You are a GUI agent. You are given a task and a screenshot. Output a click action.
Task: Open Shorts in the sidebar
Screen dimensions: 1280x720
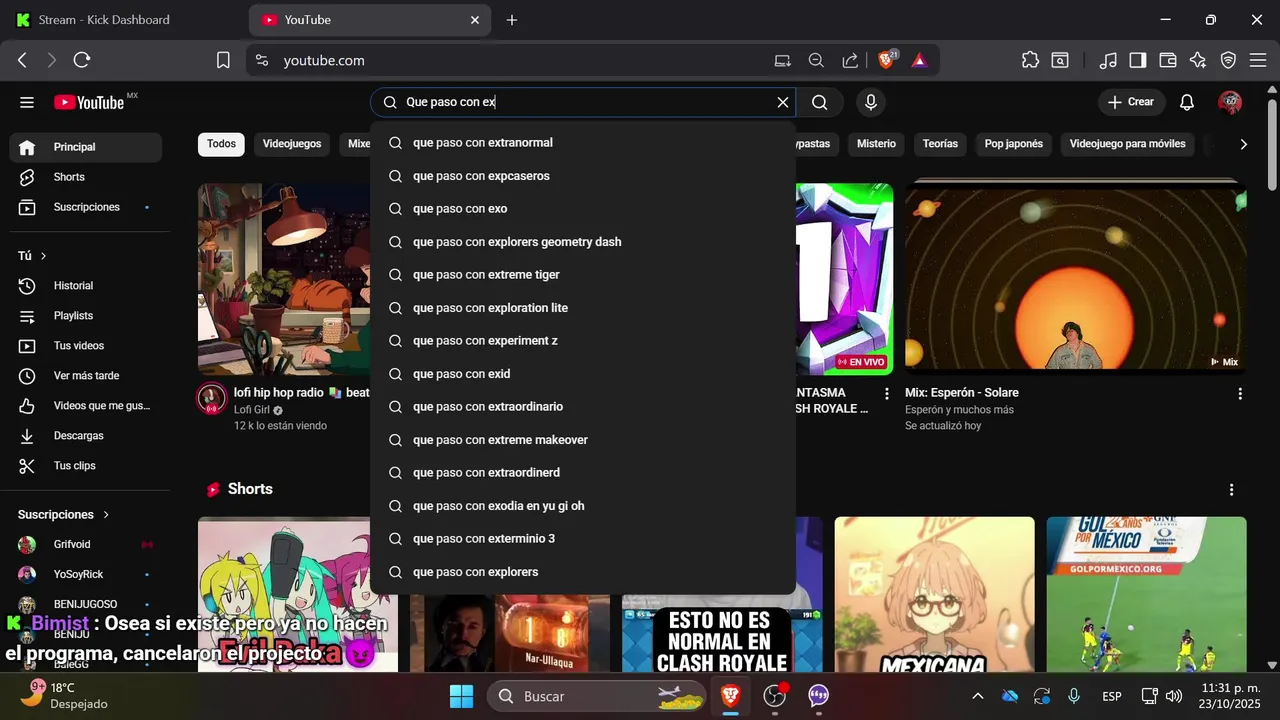click(x=86, y=177)
